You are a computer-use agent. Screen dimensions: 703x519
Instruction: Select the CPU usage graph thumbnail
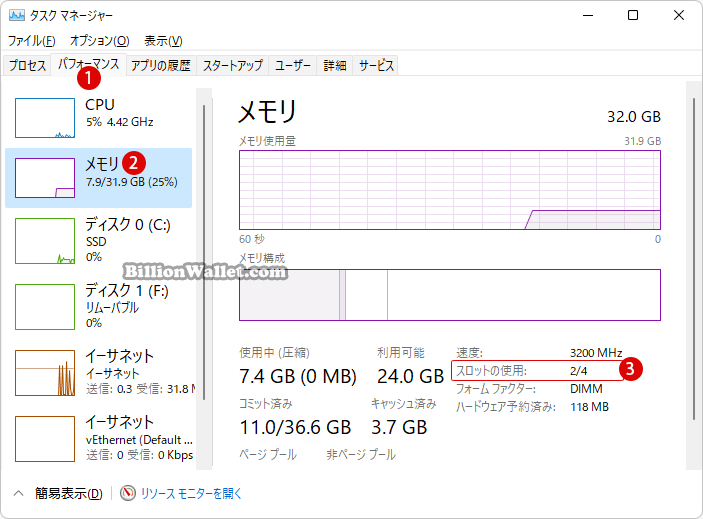45,118
